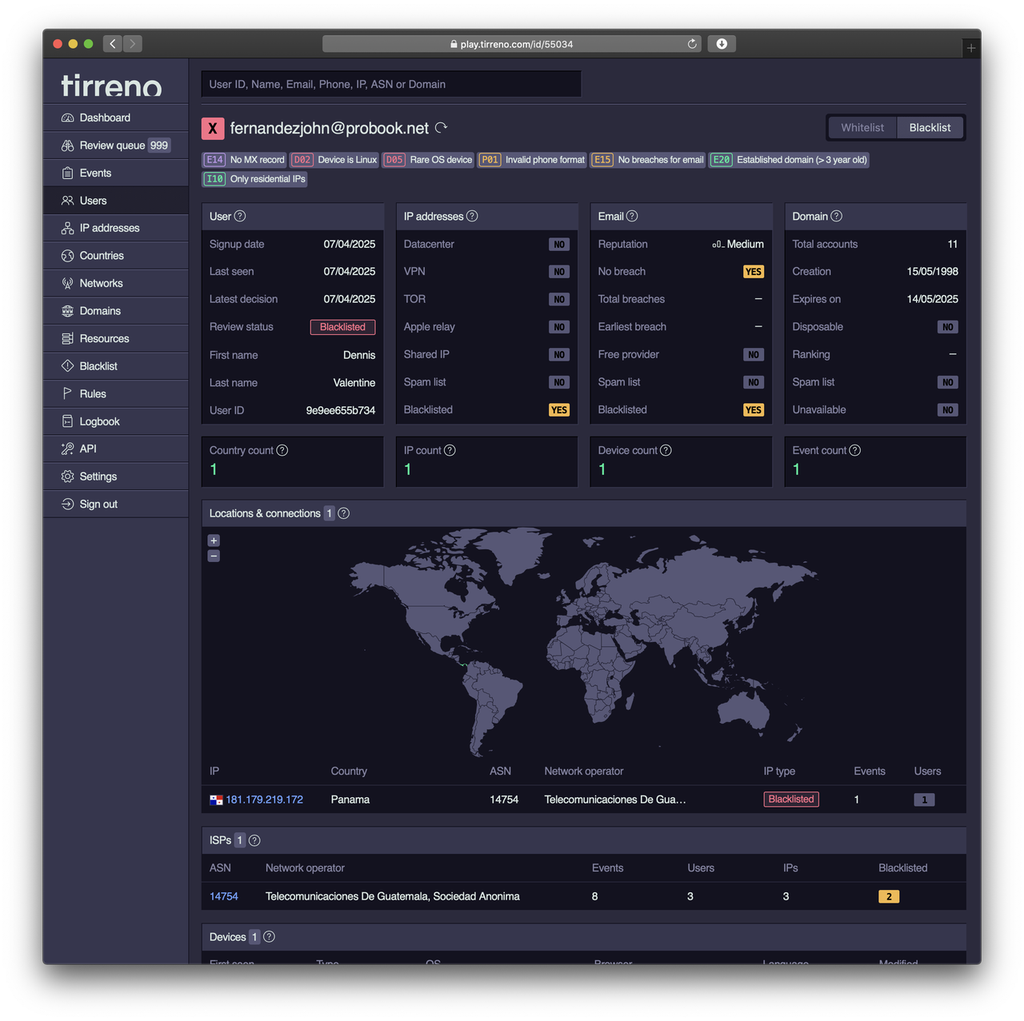Click the User ID value 9e9ee655b734
Viewport: 1024px width, 1021px height.
click(x=340, y=410)
